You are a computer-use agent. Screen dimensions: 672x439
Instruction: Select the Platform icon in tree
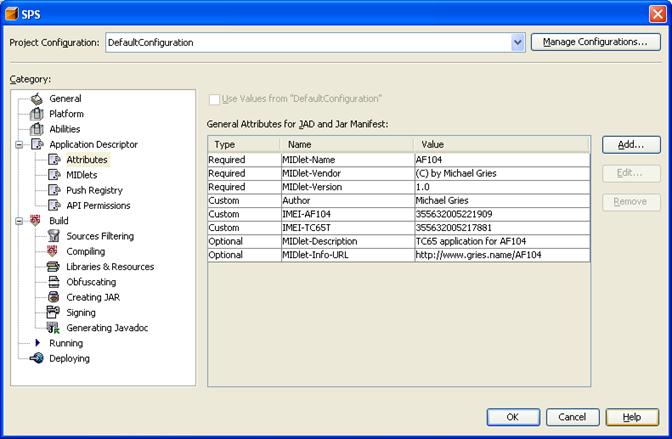(37, 114)
